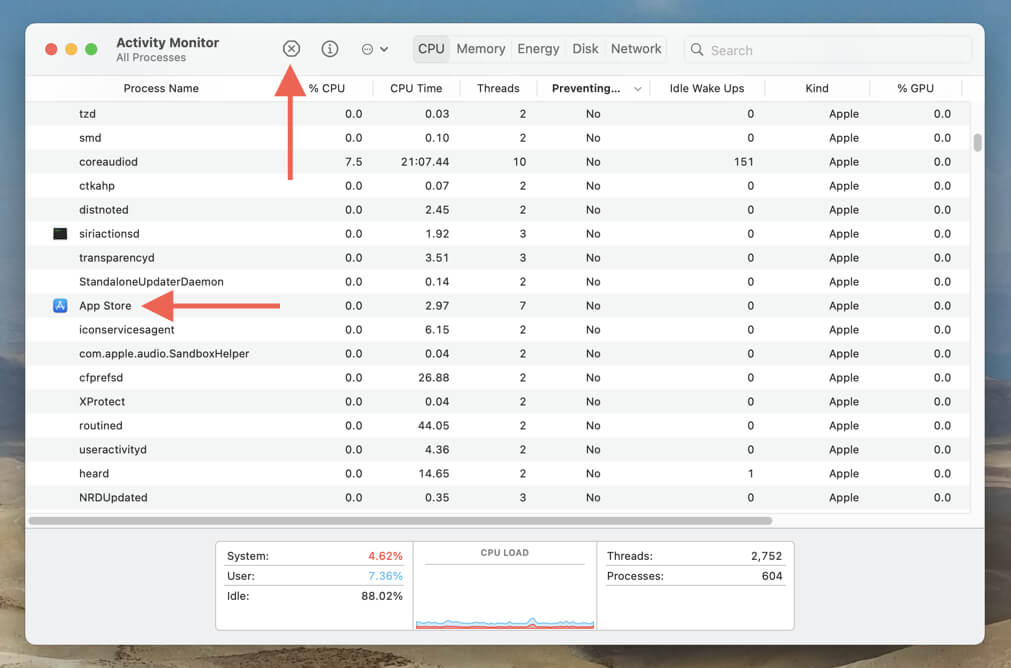Select the App Store app icon
Viewport: 1011px width, 668px height.
point(60,306)
